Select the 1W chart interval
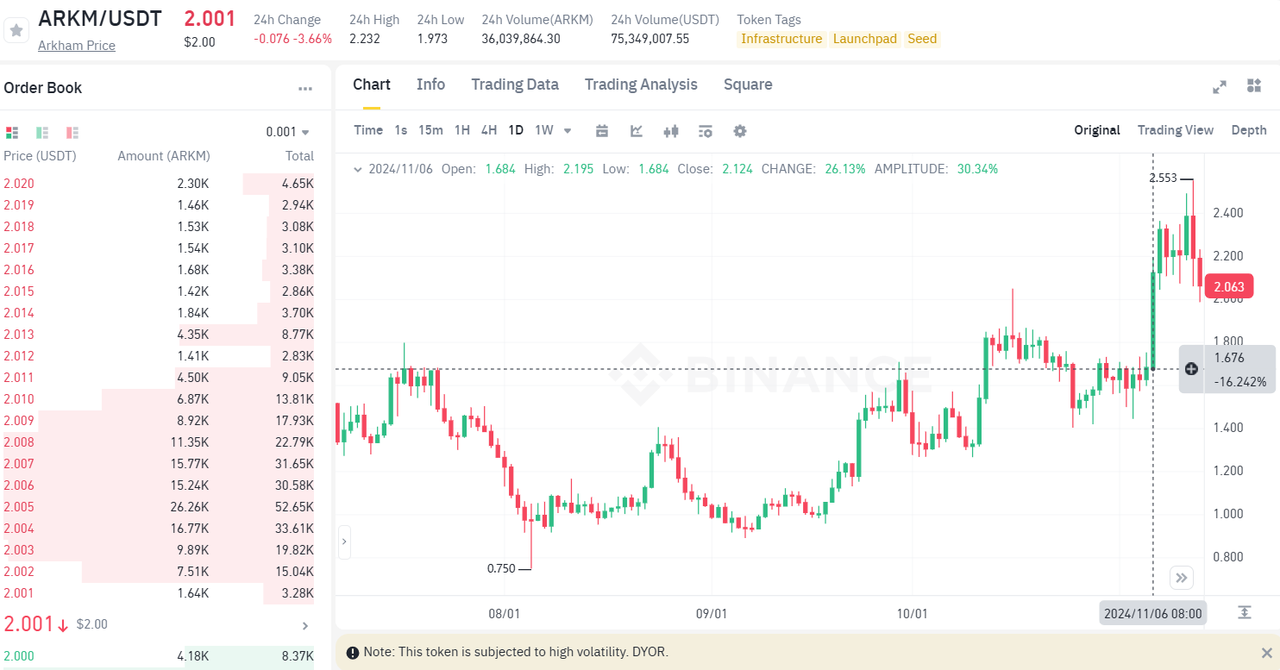Viewport: 1280px width, 670px height. (x=544, y=130)
